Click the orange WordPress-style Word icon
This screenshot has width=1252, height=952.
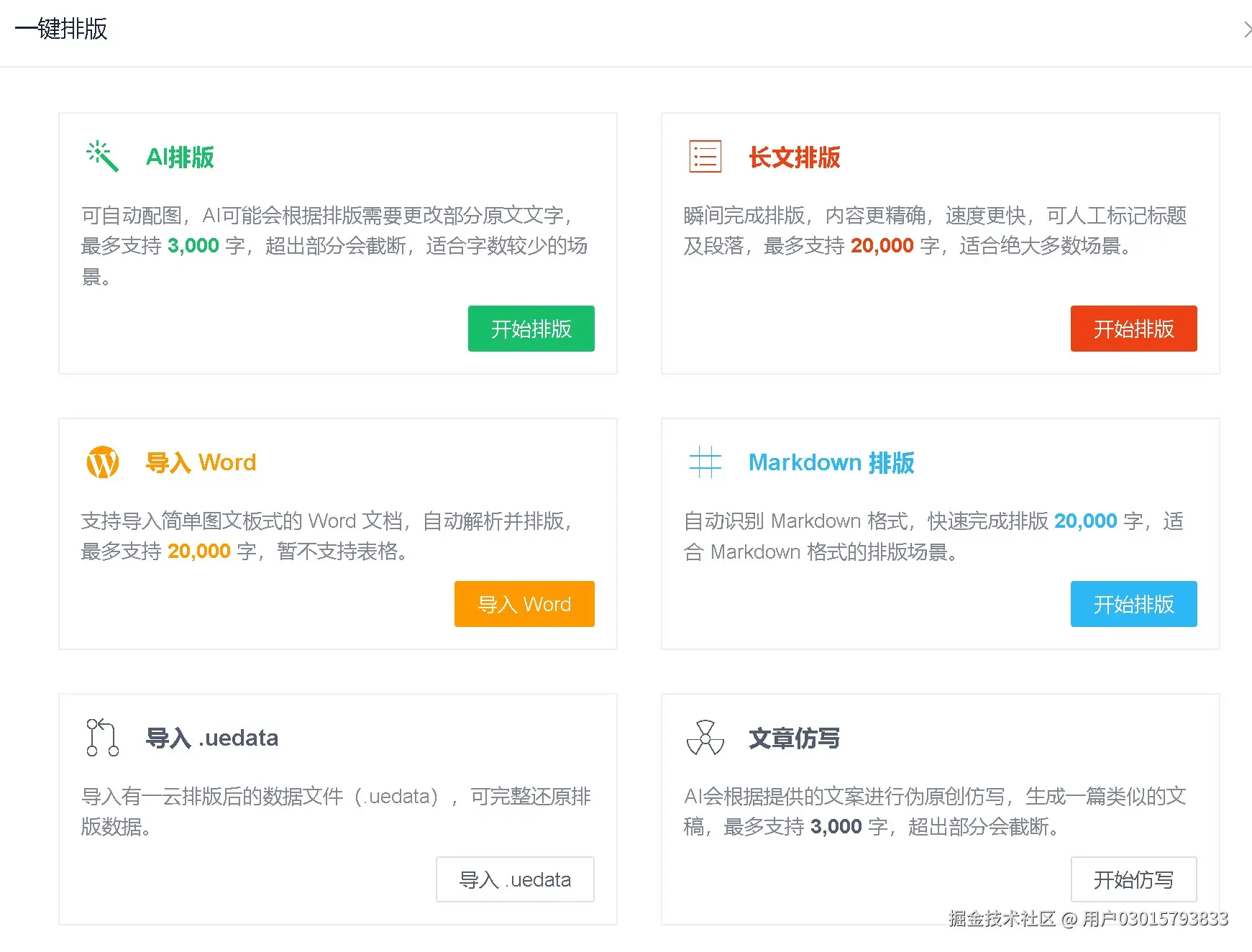[102, 462]
